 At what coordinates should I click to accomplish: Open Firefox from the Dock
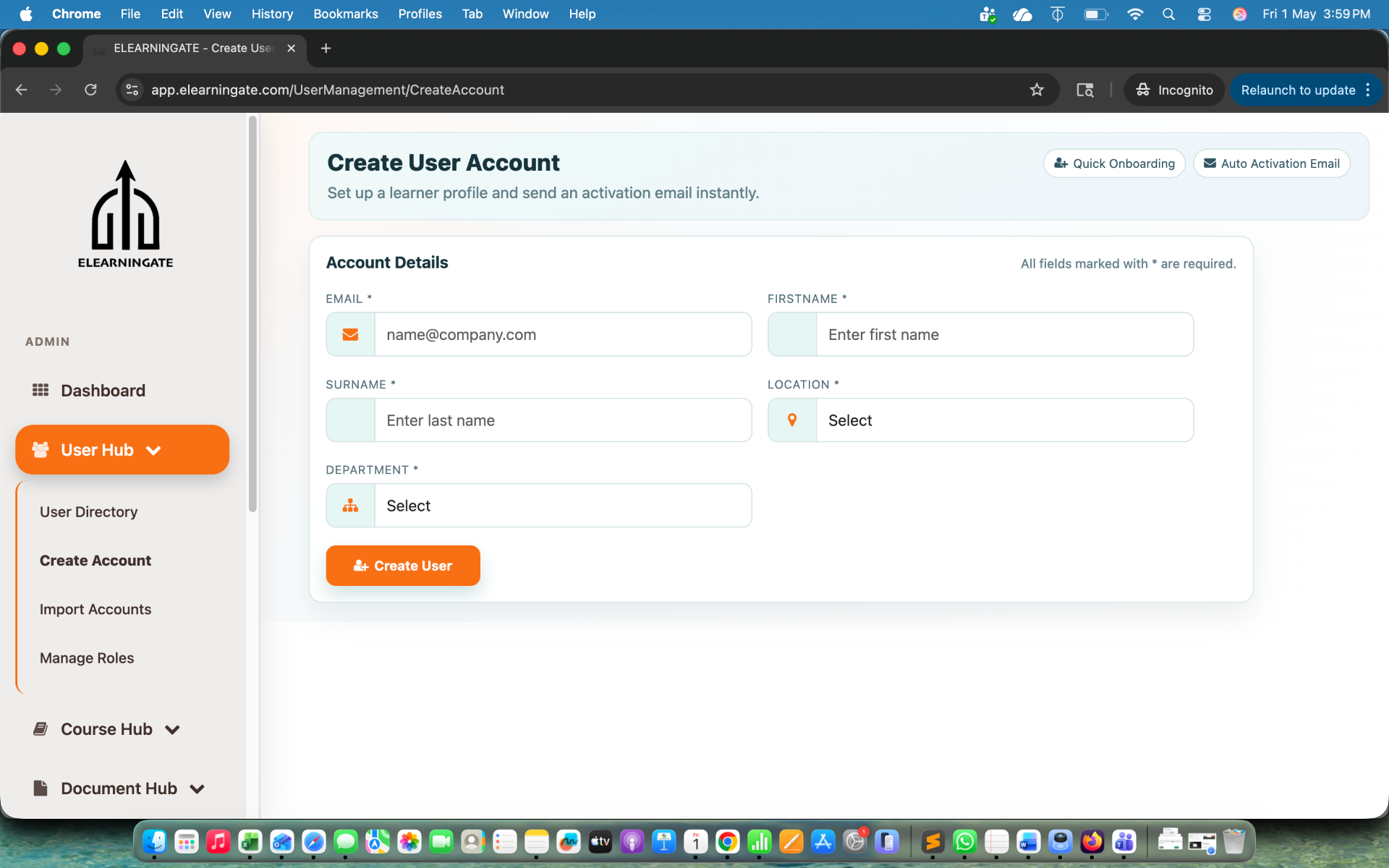1092,841
